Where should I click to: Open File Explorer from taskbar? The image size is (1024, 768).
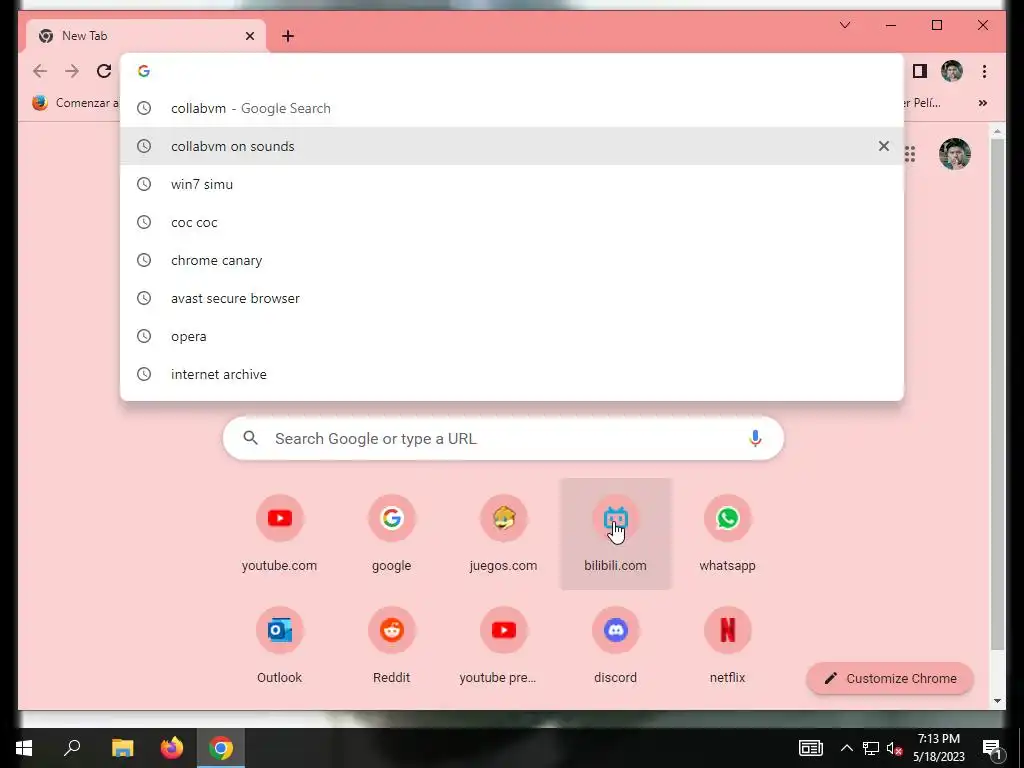pos(123,748)
